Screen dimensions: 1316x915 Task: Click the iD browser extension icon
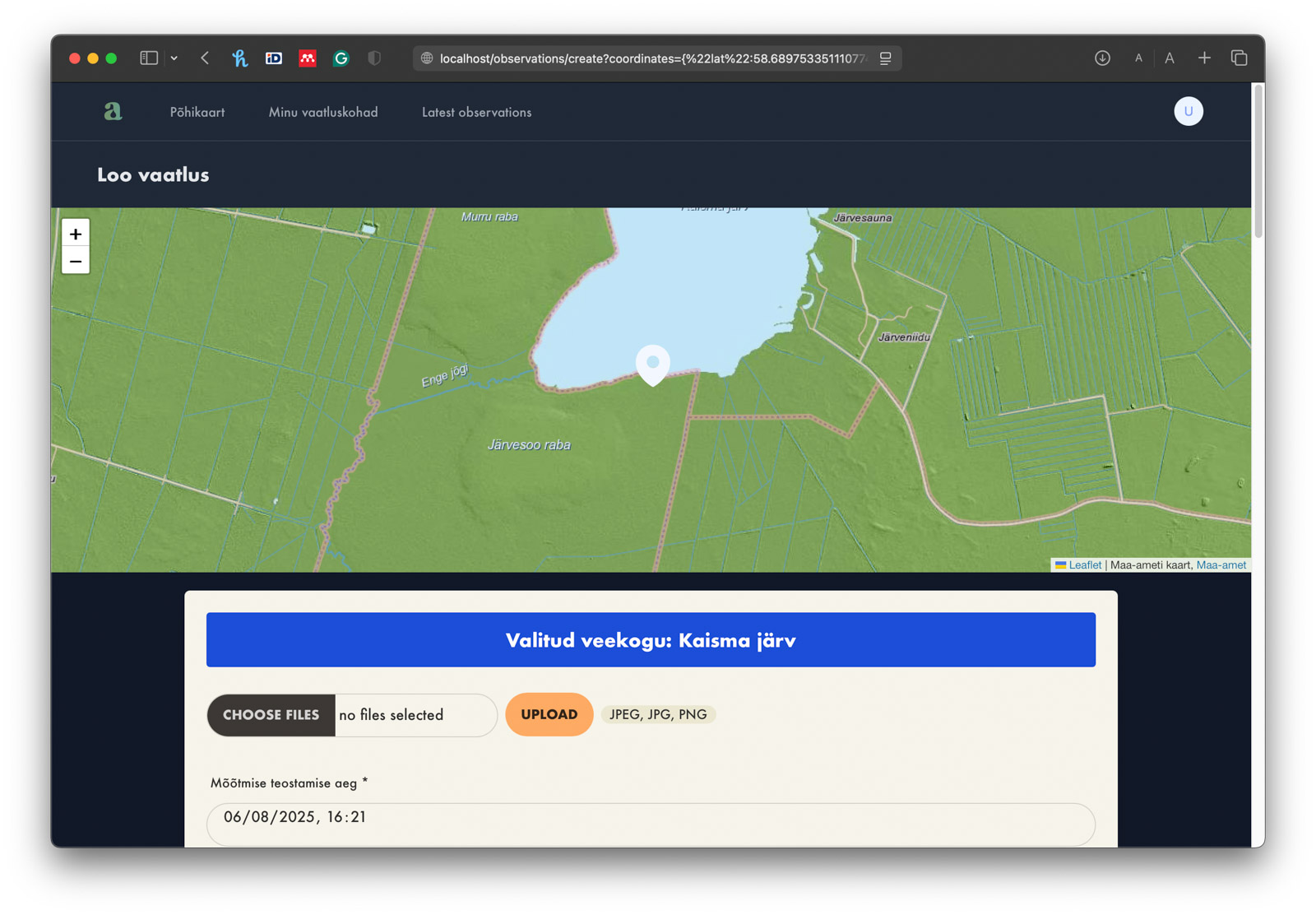pos(273,58)
